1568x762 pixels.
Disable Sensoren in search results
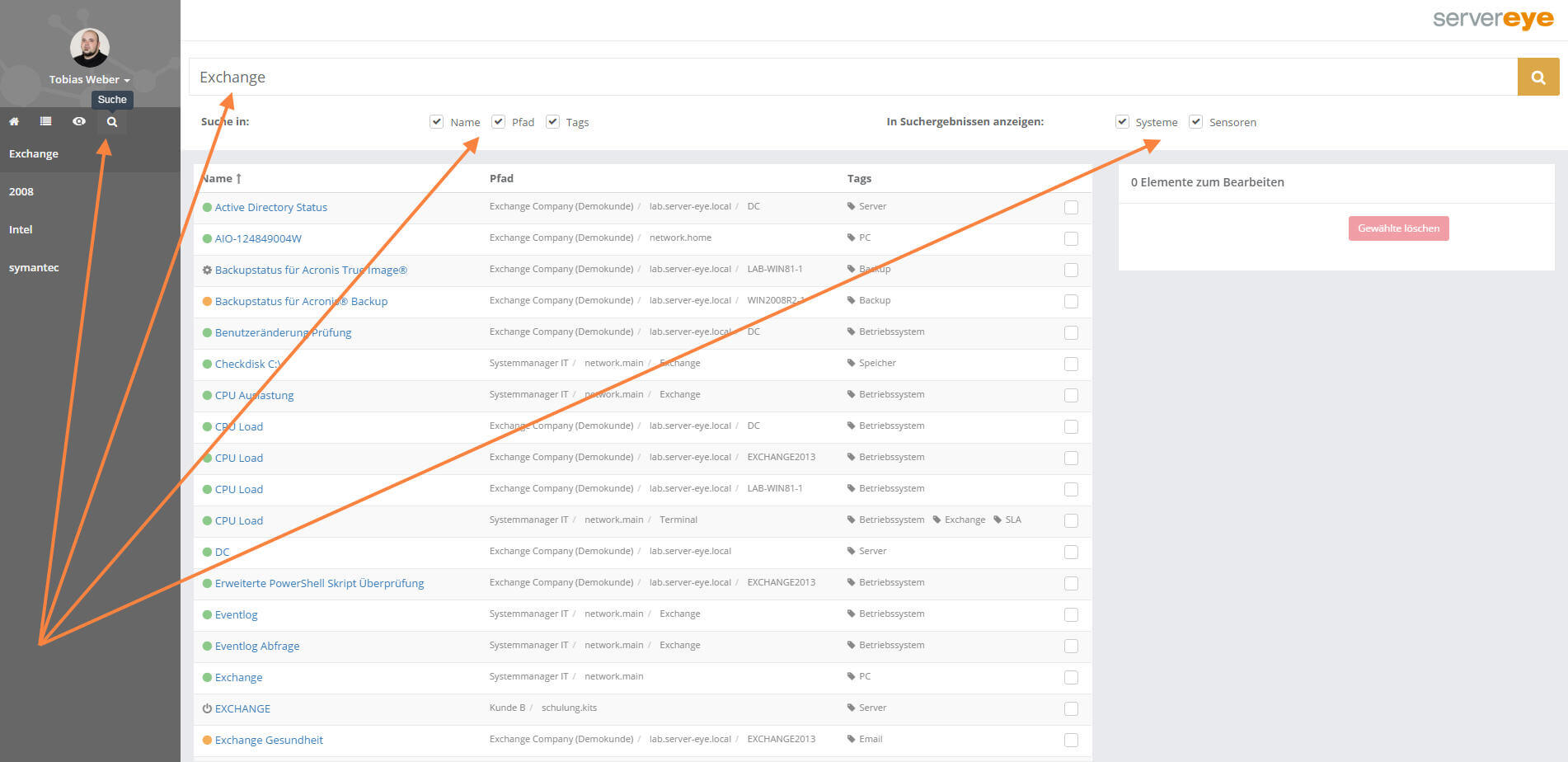[1195, 122]
